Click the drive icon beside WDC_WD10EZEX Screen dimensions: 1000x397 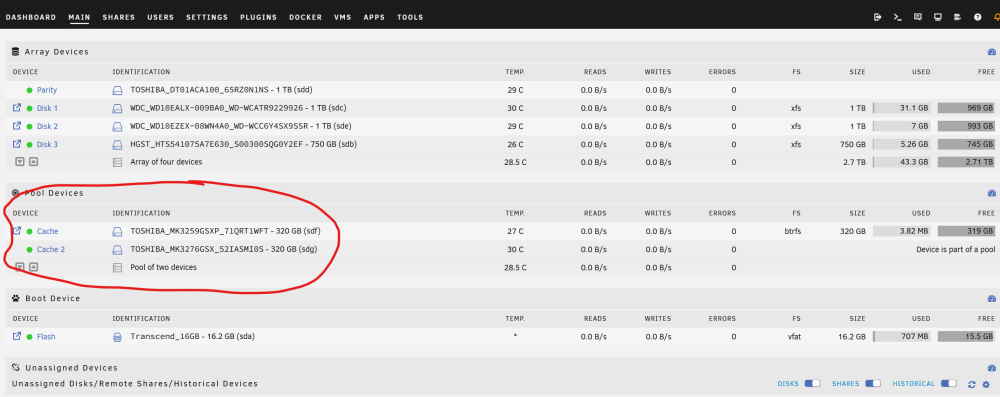pyautogui.click(x=117, y=126)
